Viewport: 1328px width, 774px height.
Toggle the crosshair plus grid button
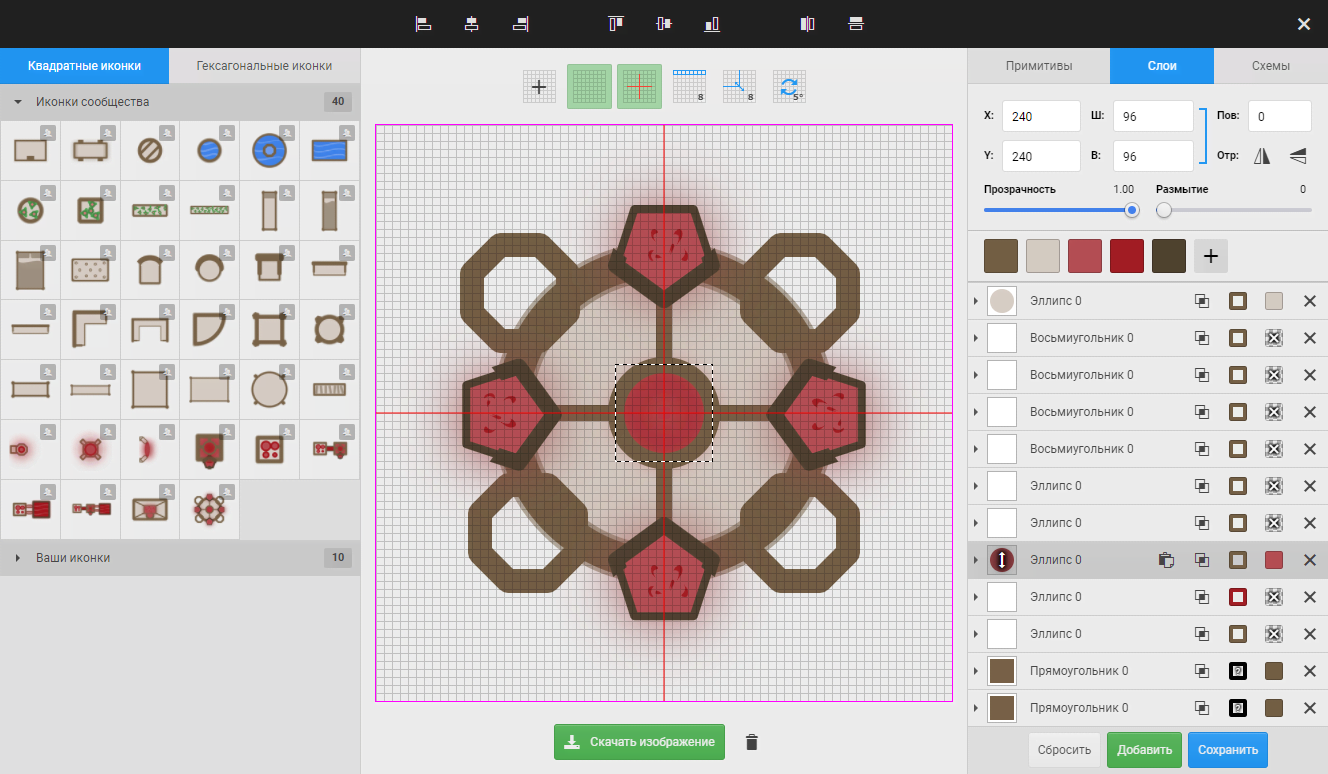click(x=540, y=87)
